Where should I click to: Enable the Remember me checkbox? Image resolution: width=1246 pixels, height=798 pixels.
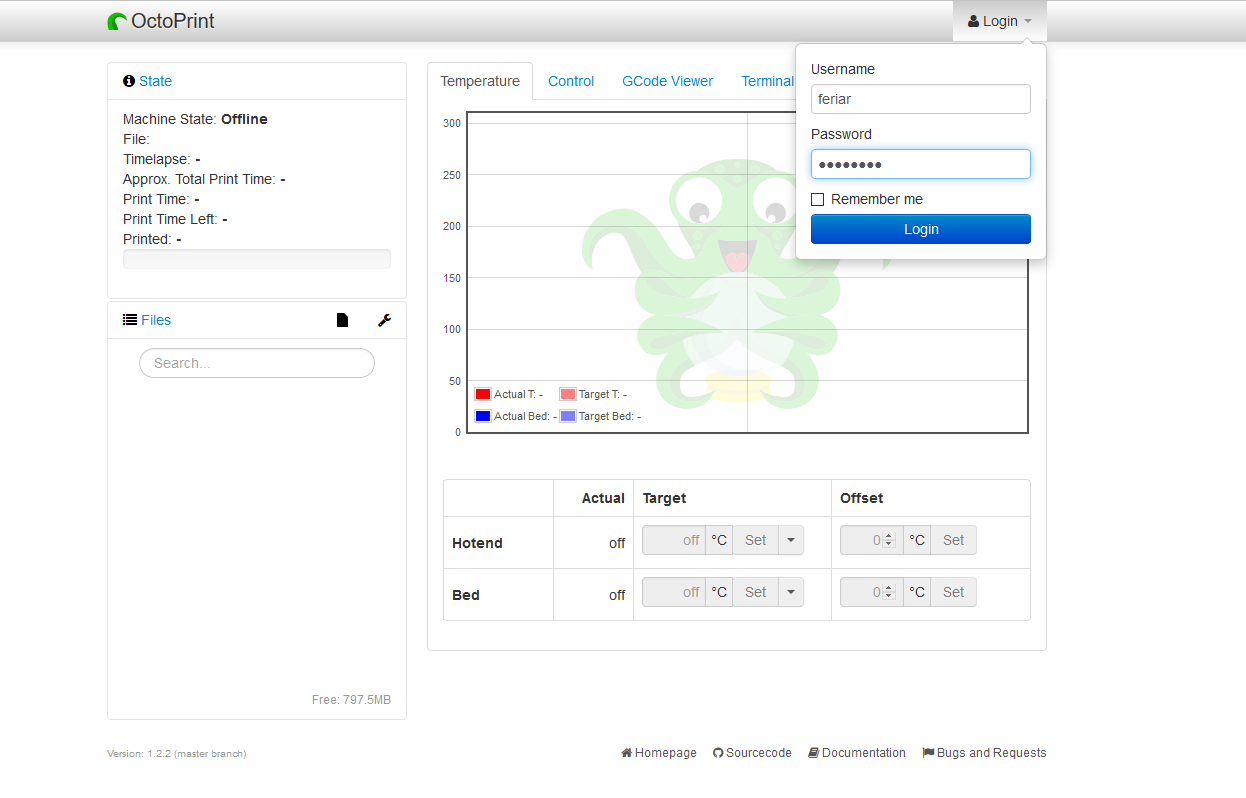click(818, 199)
